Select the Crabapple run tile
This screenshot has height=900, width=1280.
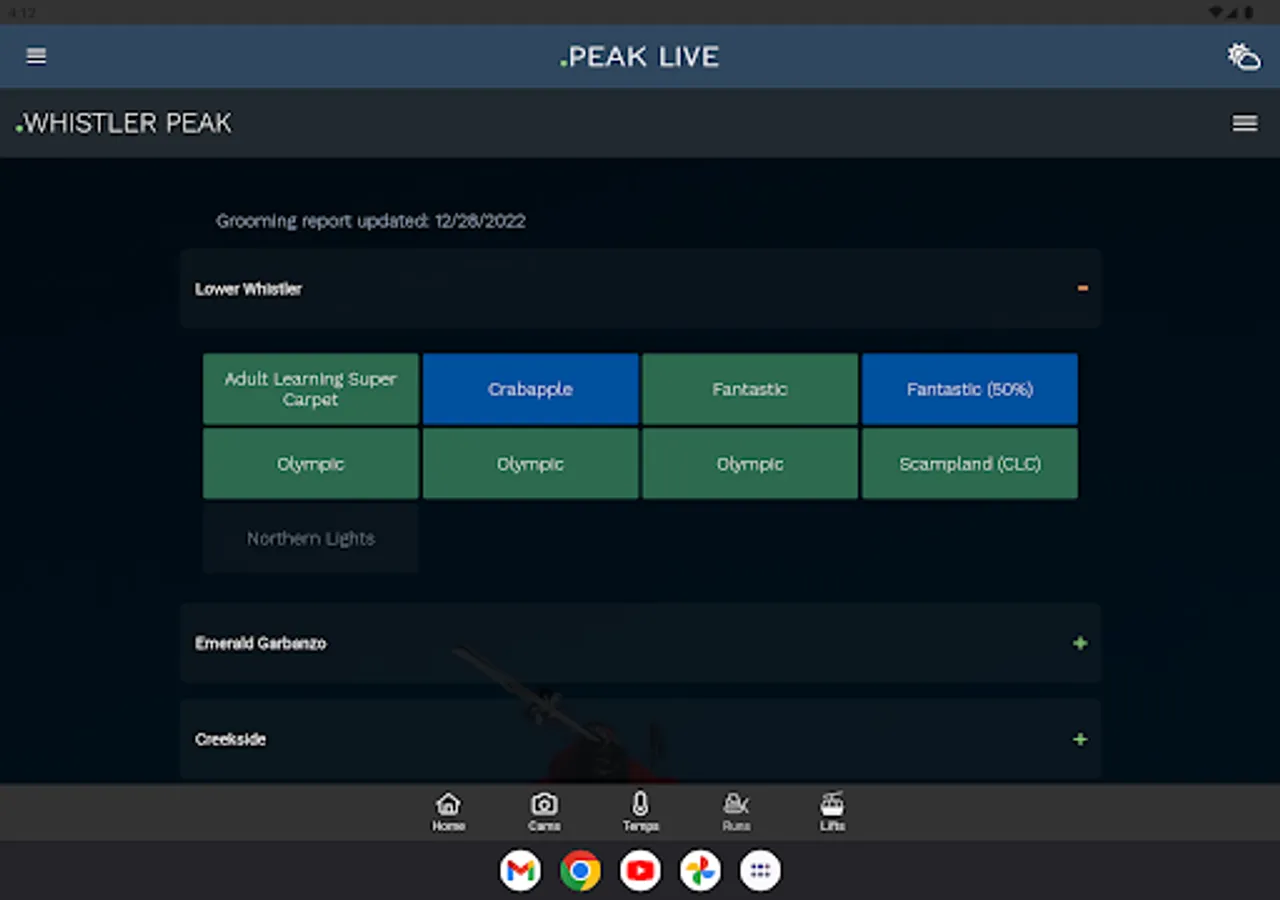tap(530, 389)
